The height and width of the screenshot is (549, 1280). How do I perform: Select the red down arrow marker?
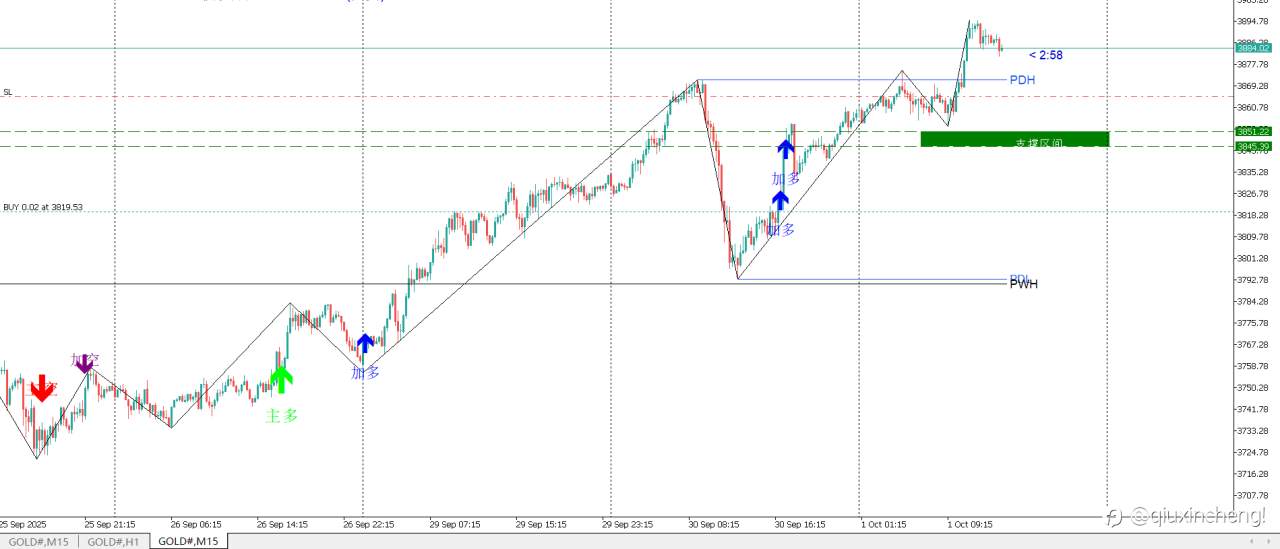pos(41,388)
